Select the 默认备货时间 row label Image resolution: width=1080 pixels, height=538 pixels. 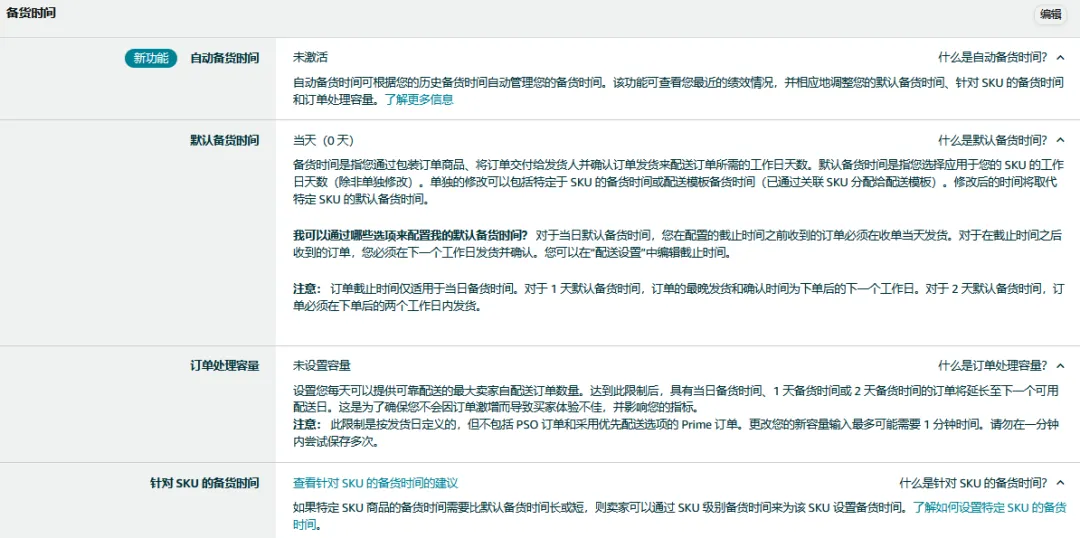224,141
